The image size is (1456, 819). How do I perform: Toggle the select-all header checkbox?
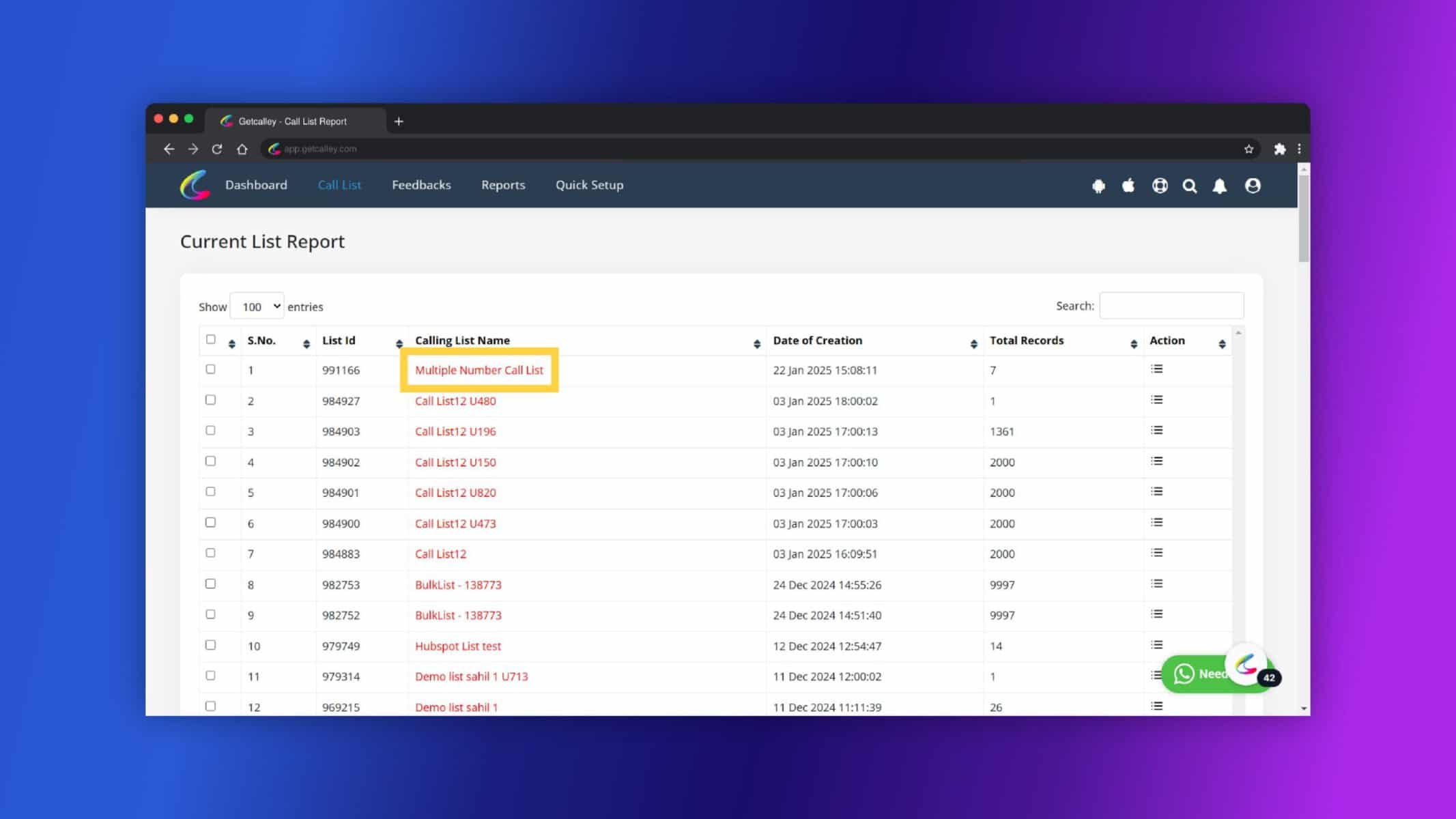click(210, 339)
